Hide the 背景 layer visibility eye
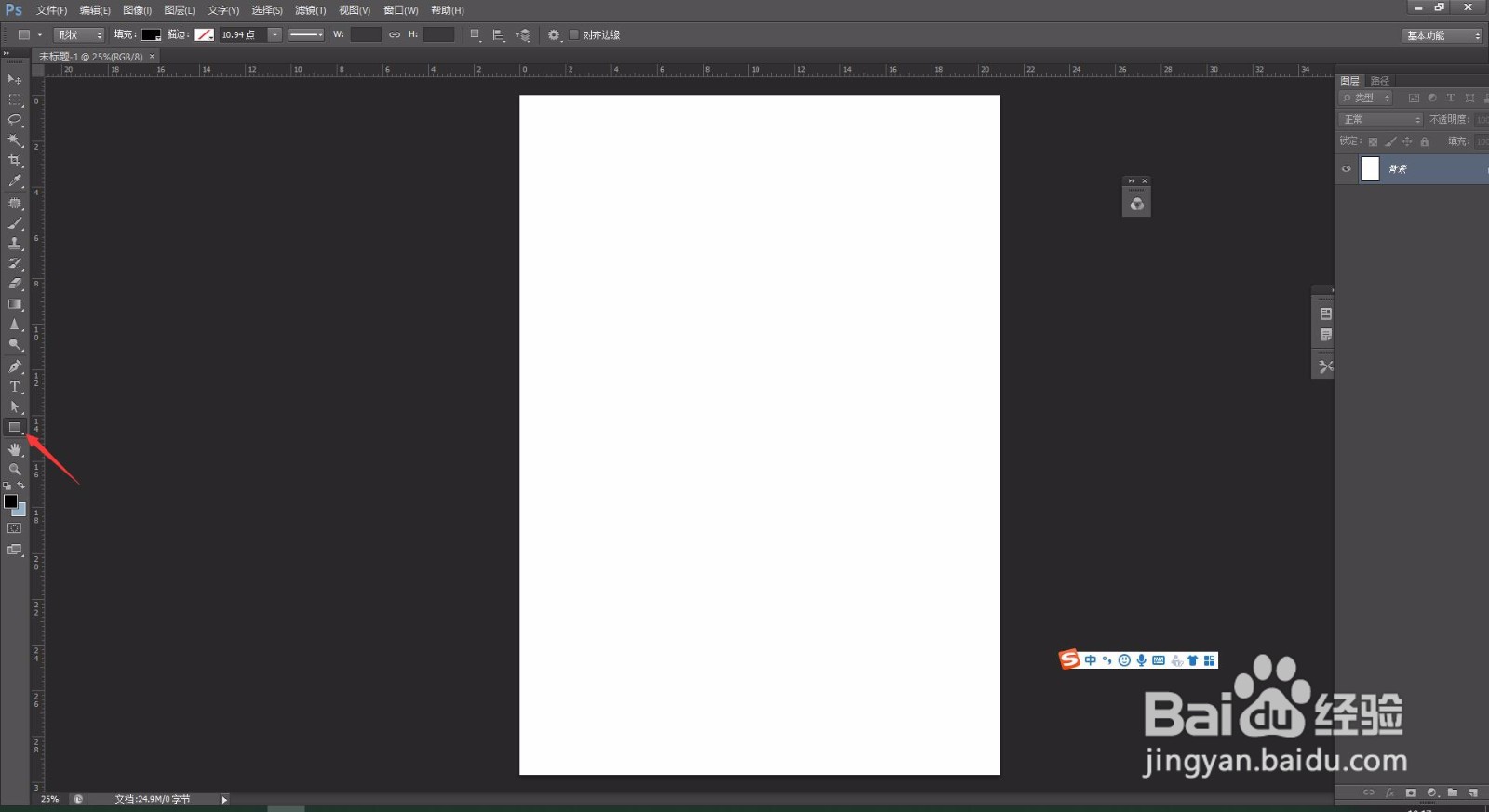Screen dimensions: 1489x812 (1346, 169)
